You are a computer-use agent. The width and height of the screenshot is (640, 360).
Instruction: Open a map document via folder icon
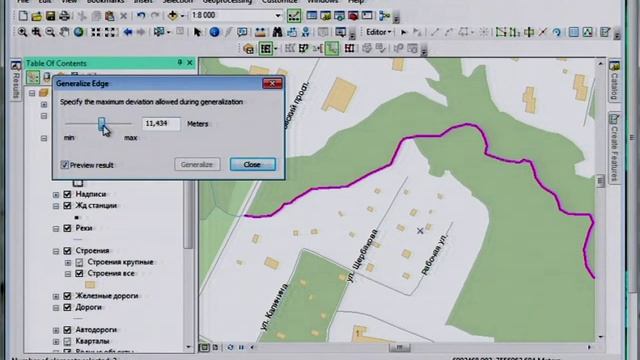click(36, 16)
